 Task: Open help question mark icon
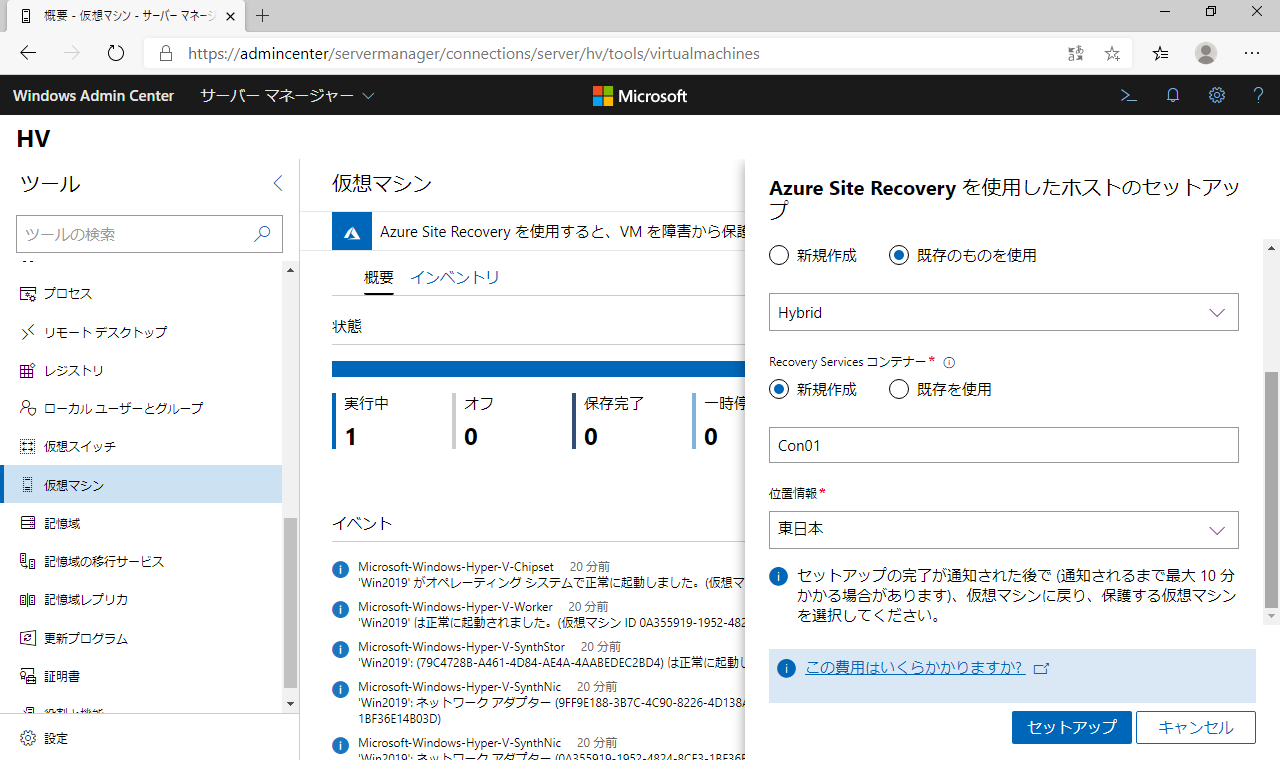coord(1259,96)
